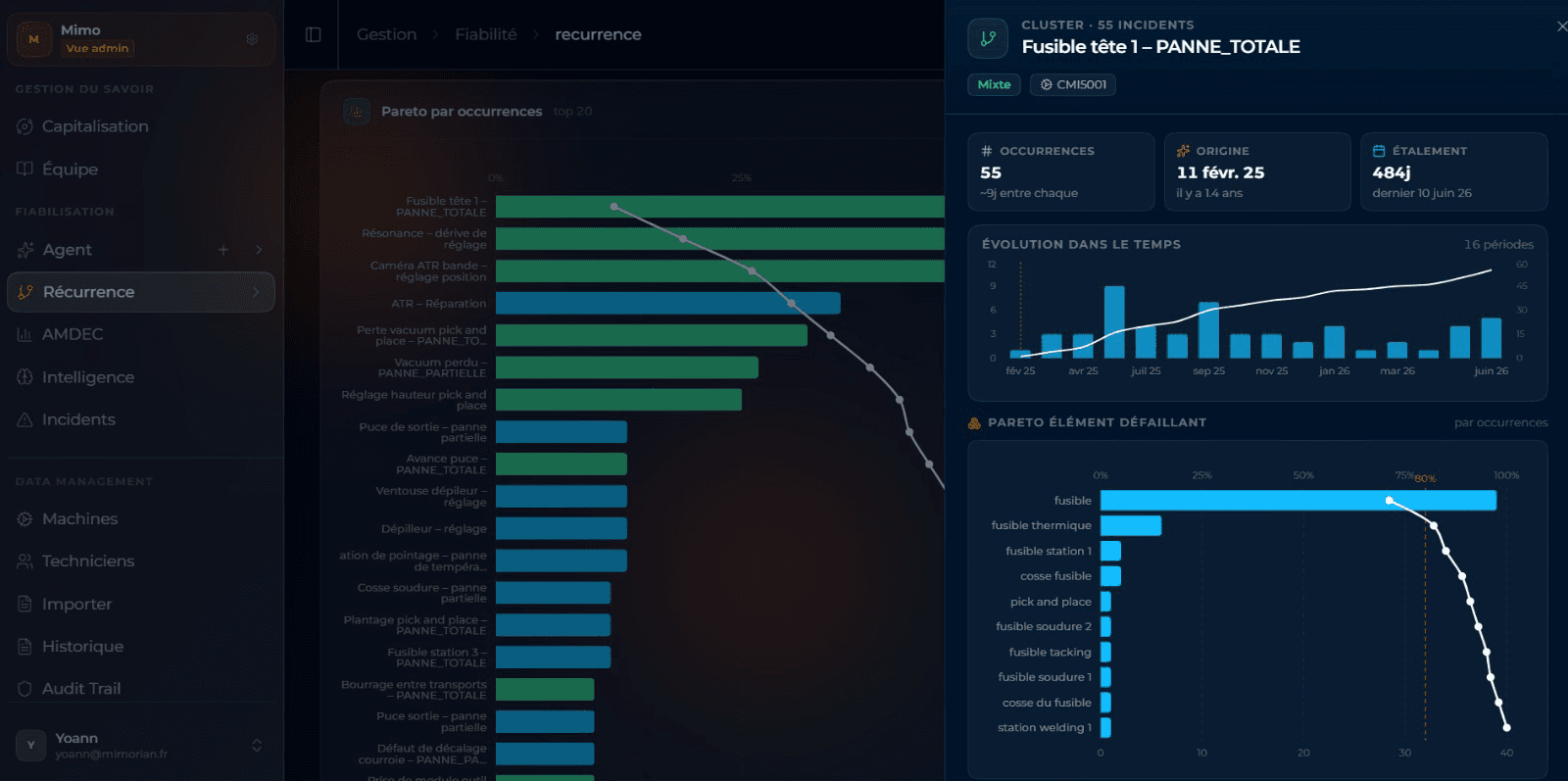
Task: Expand the Récurrence chevron
Action: pyautogui.click(x=256, y=292)
